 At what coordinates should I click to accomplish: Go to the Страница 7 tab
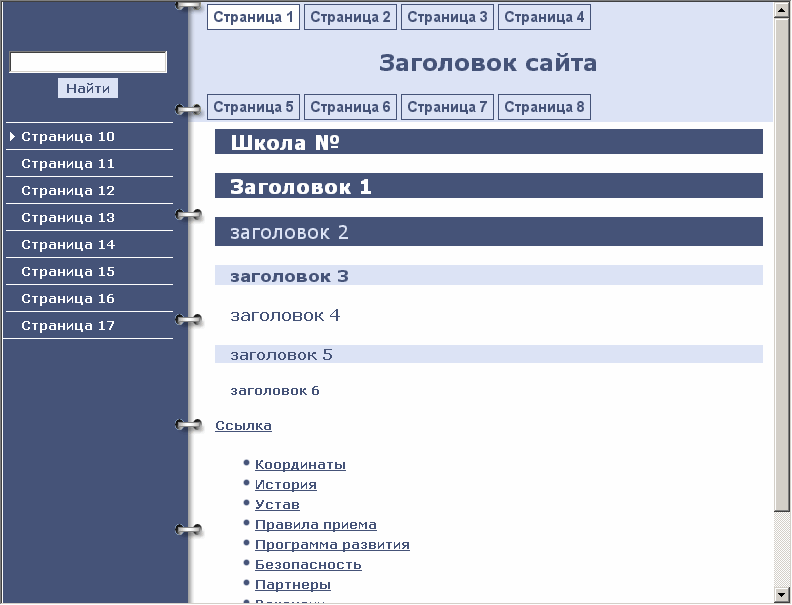click(447, 107)
